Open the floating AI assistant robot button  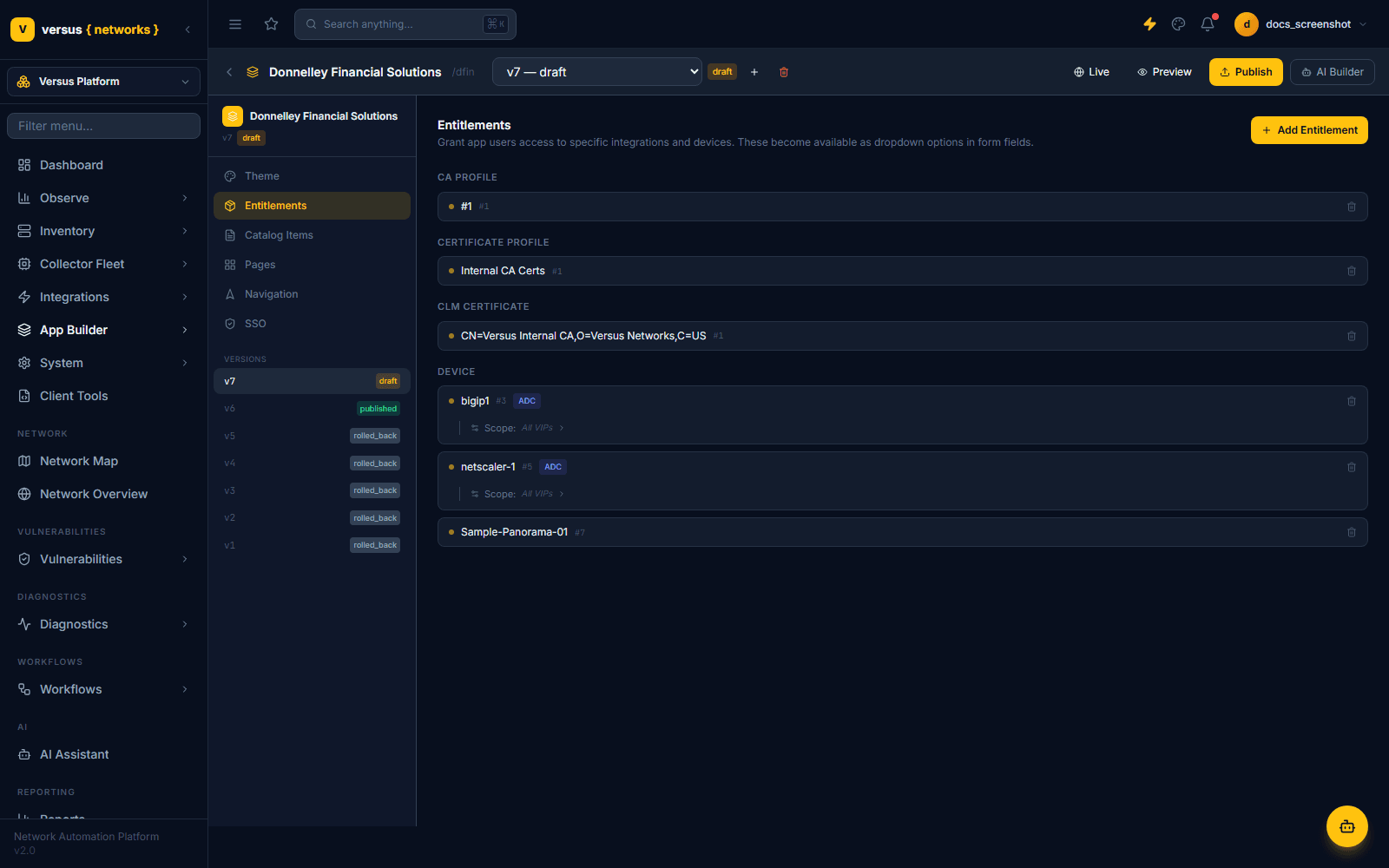coord(1347,826)
